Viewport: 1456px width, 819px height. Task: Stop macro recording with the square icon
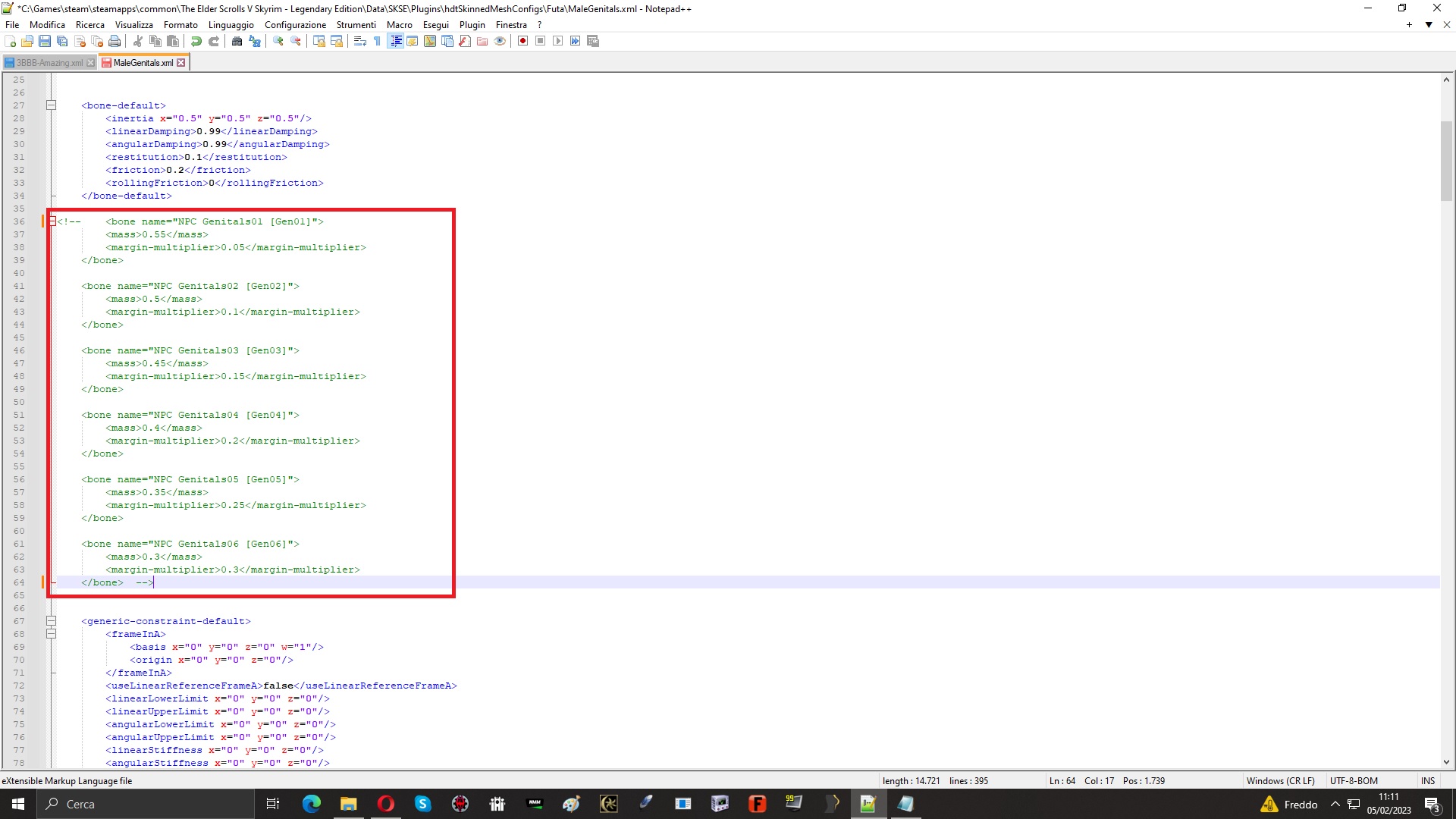pos(541,41)
